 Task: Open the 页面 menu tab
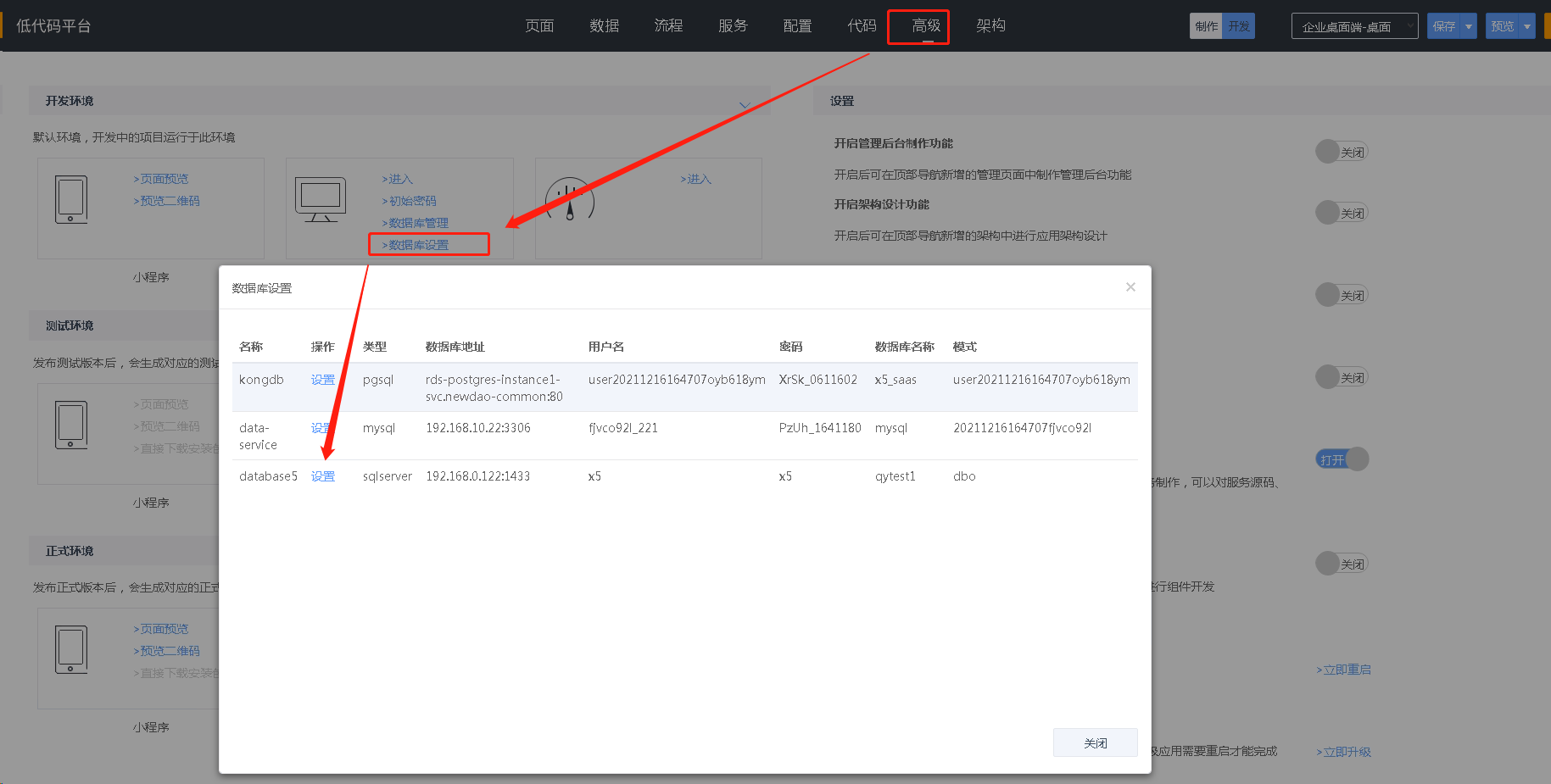tap(539, 26)
